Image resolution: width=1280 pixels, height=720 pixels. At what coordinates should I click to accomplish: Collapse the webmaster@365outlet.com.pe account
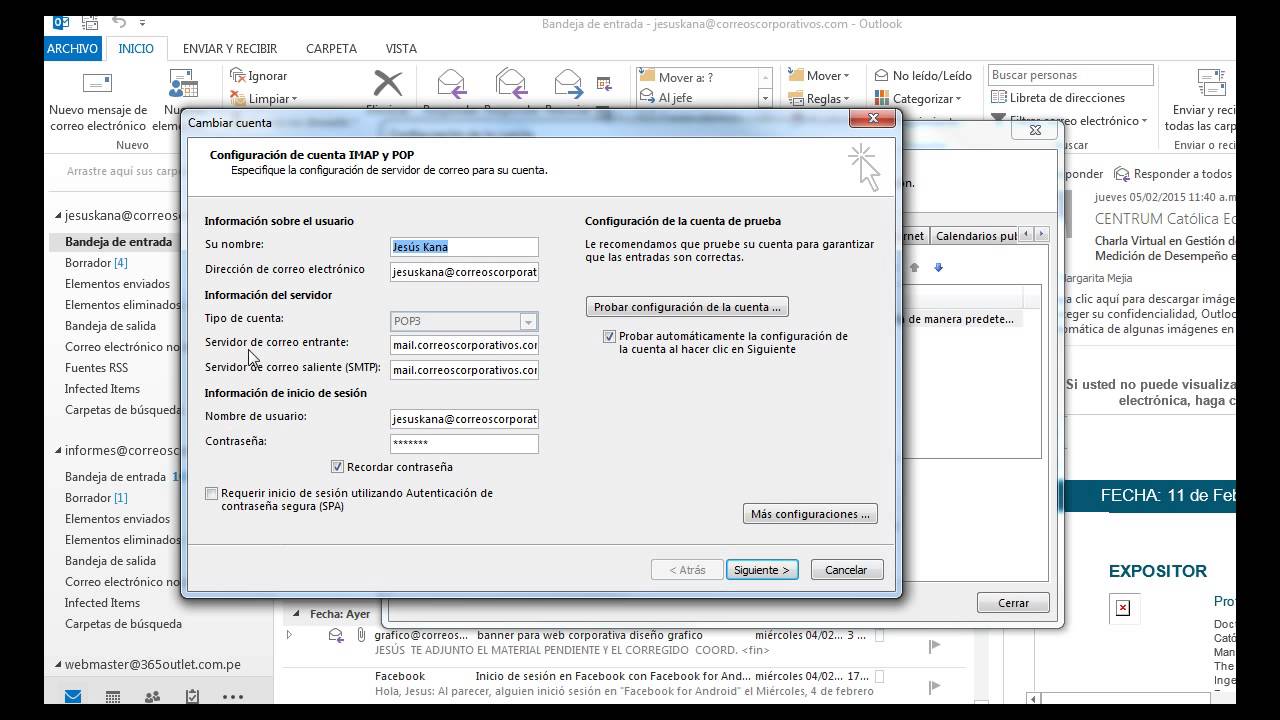click(58, 665)
